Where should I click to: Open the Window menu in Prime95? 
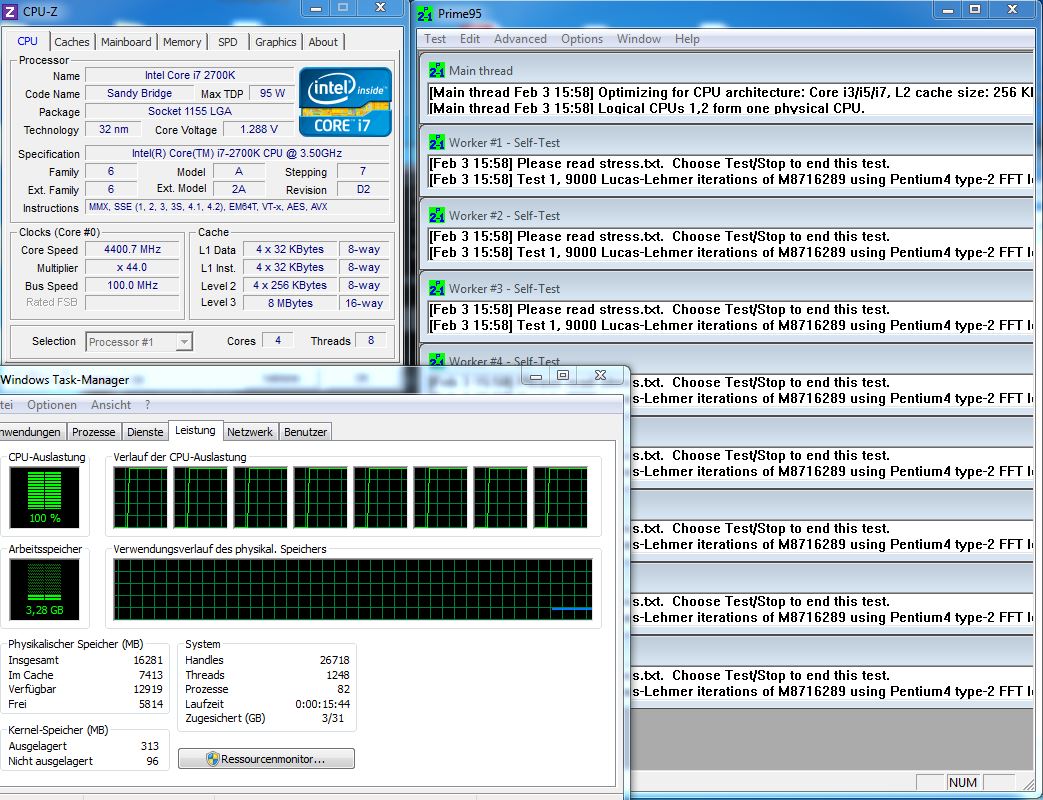639,39
